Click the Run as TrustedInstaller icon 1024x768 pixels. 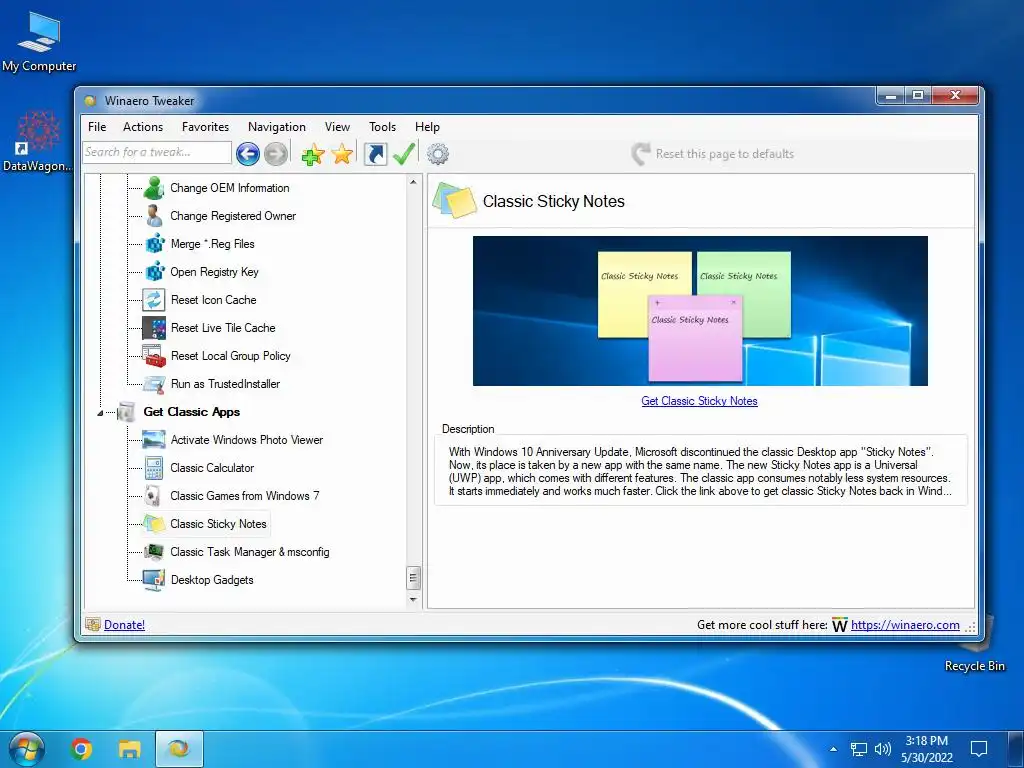tap(154, 384)
